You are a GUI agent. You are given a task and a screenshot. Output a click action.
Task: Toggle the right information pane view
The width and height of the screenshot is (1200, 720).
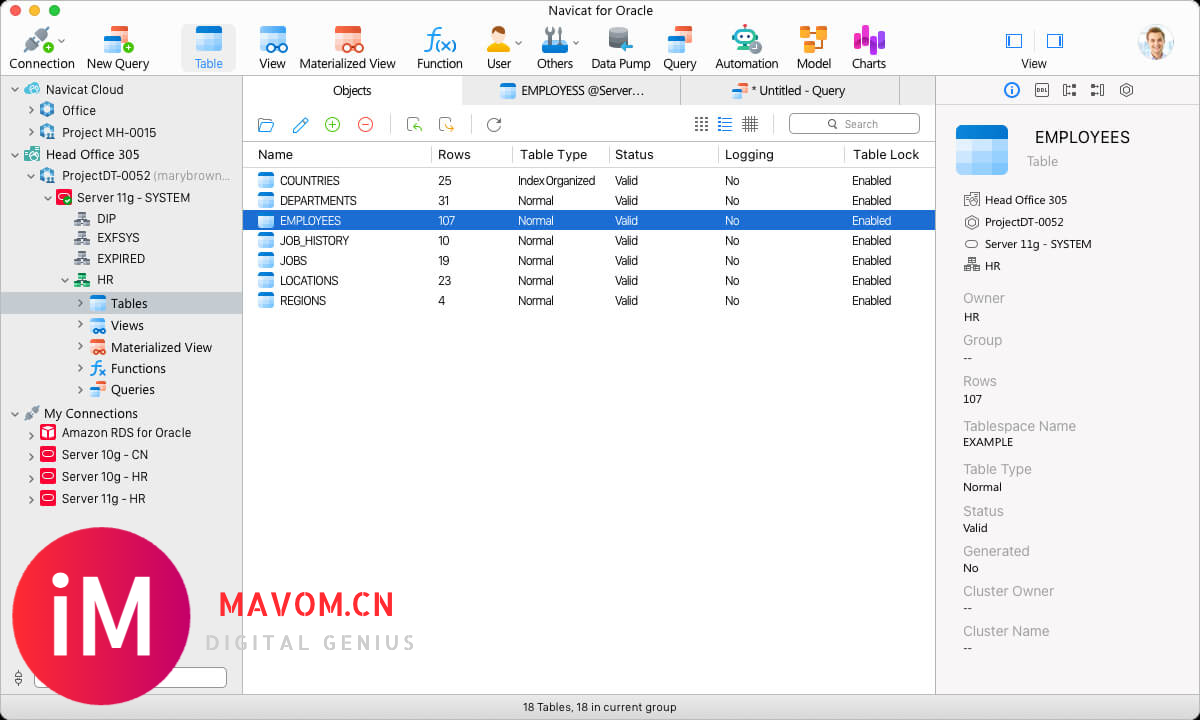(x=1055, y=41)
